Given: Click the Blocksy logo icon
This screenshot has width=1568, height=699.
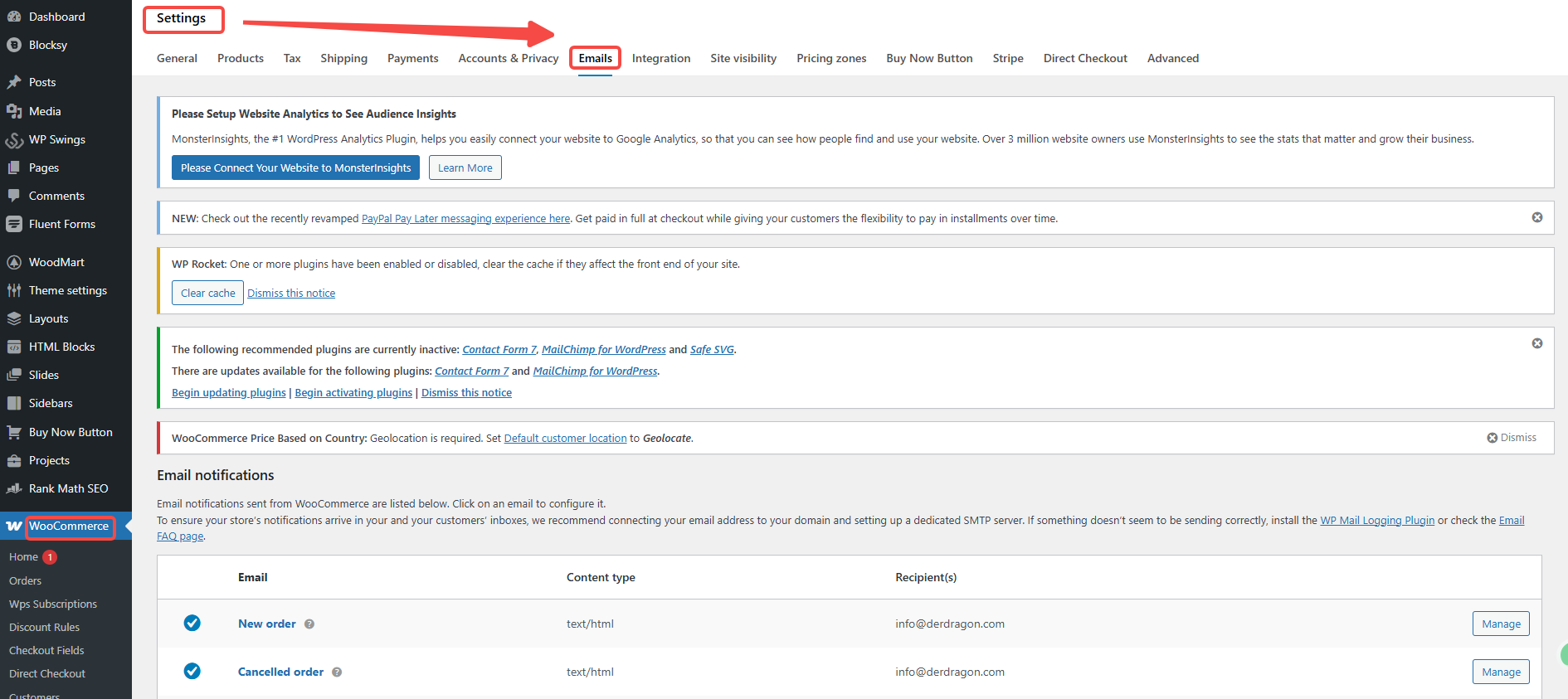Looking at the screenshot, I should (x=14, y=45).
